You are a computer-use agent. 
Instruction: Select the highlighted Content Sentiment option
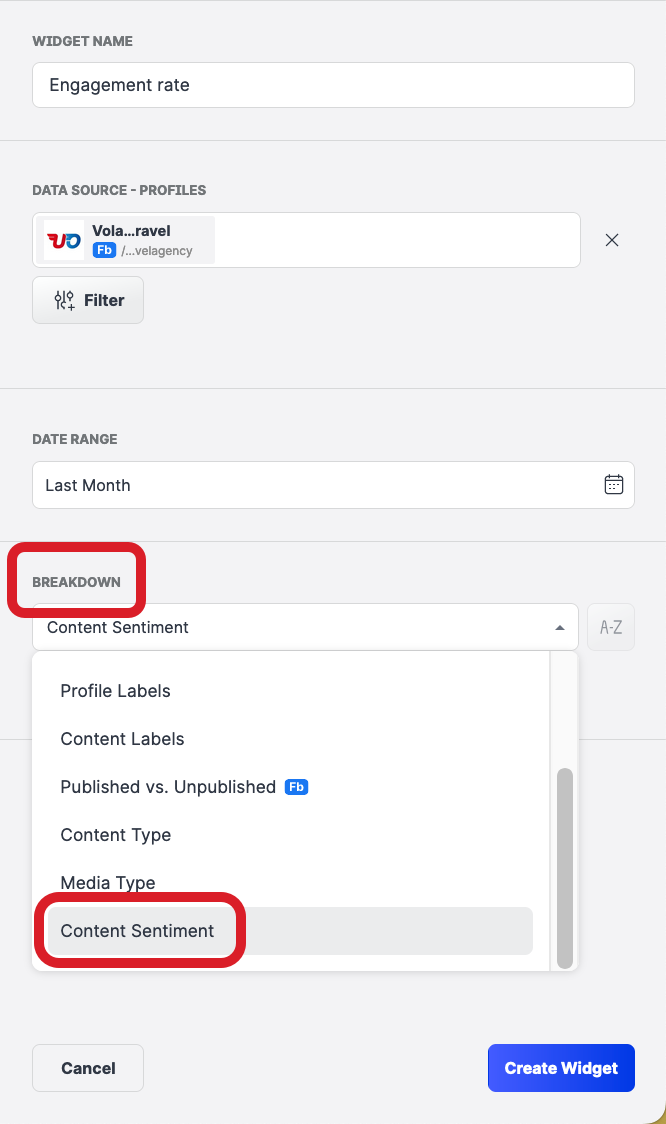pyautogui.click(x=137, y=930)
